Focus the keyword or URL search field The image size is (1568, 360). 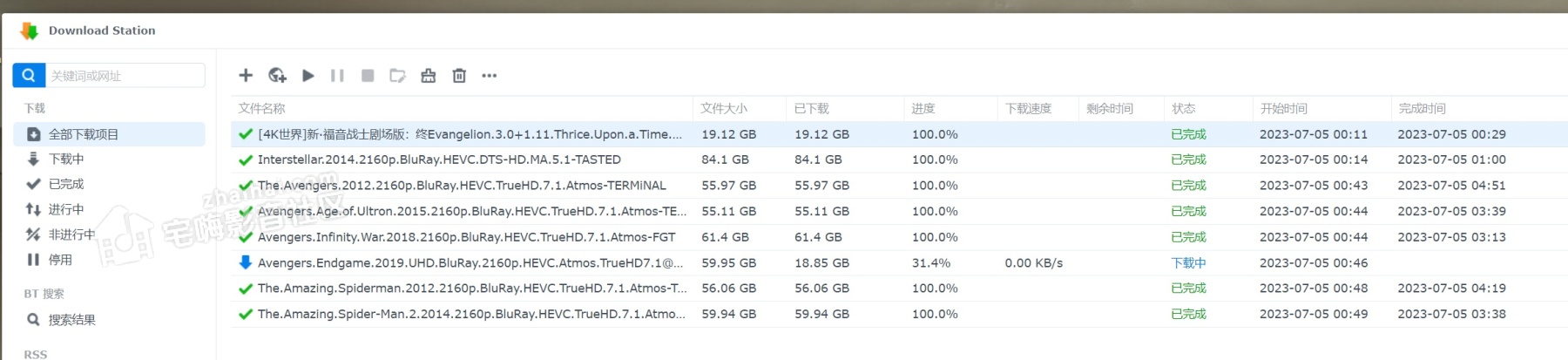point(125,75)
